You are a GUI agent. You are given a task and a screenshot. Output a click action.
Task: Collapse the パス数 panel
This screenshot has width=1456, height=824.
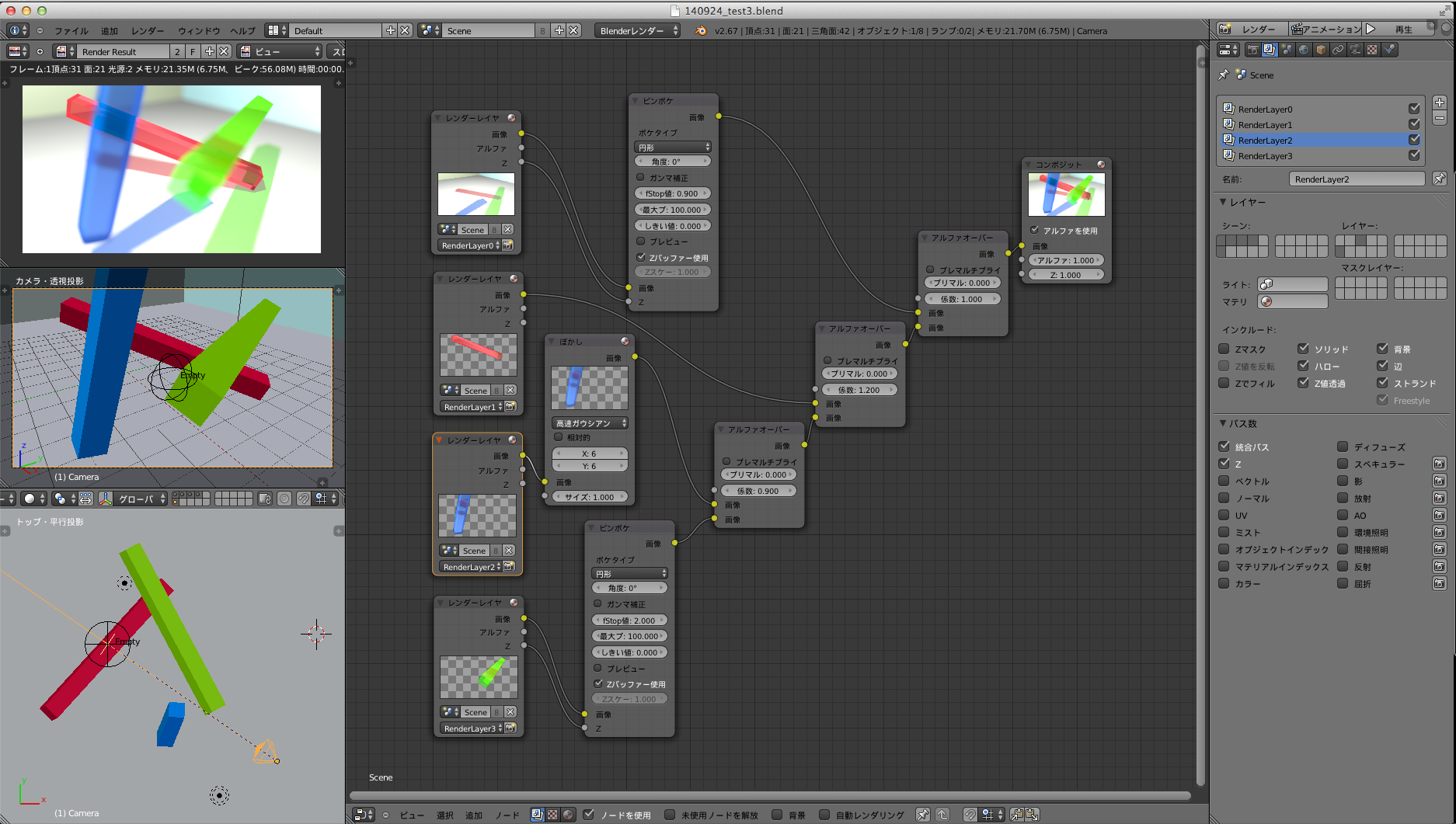[x=1223, y=423]
